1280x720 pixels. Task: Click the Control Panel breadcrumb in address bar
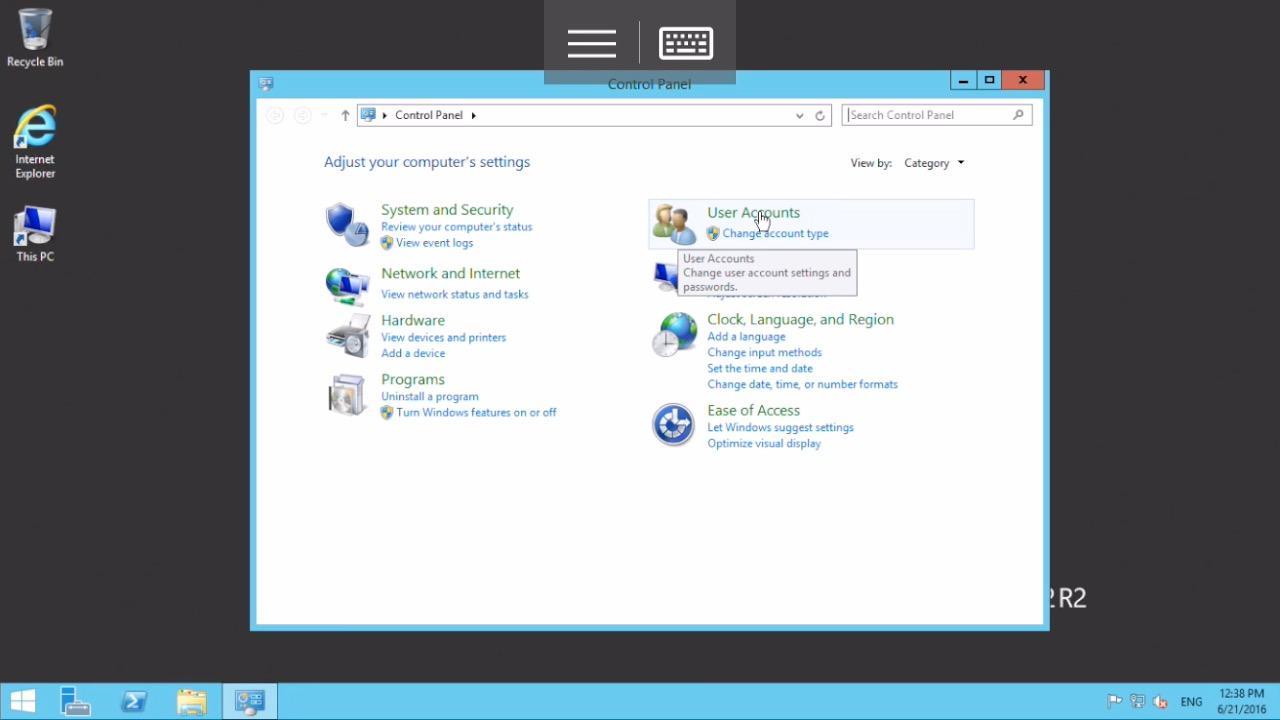[428, 115]
